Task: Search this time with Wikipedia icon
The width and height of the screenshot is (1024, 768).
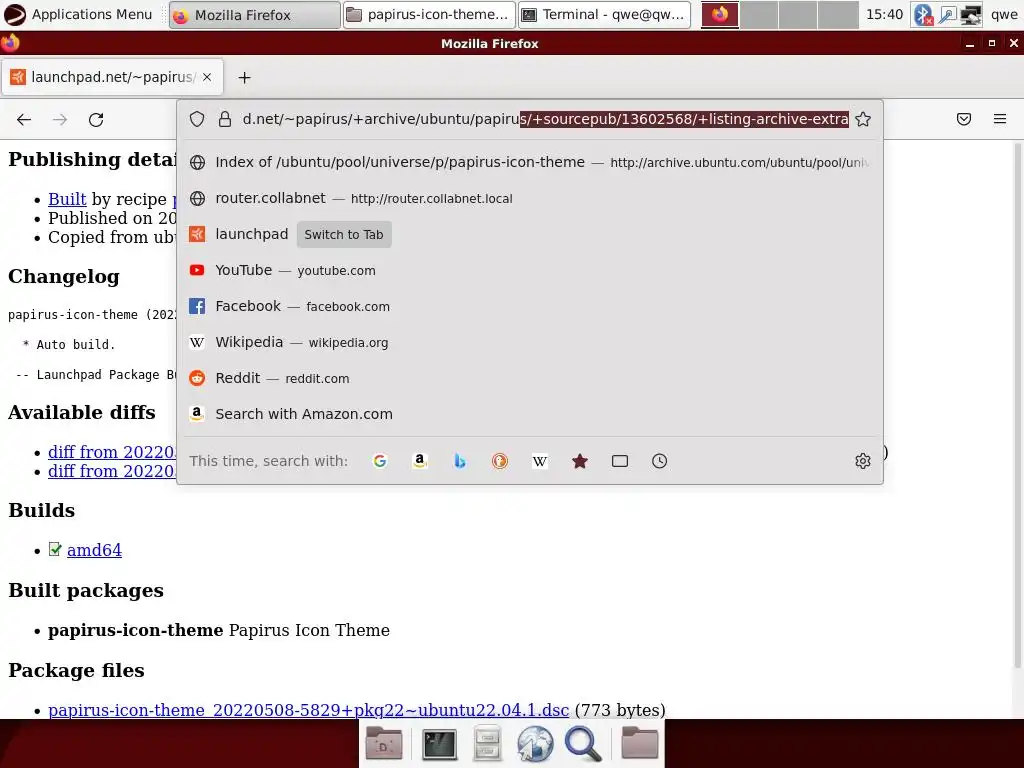Action: coord(539,461)
